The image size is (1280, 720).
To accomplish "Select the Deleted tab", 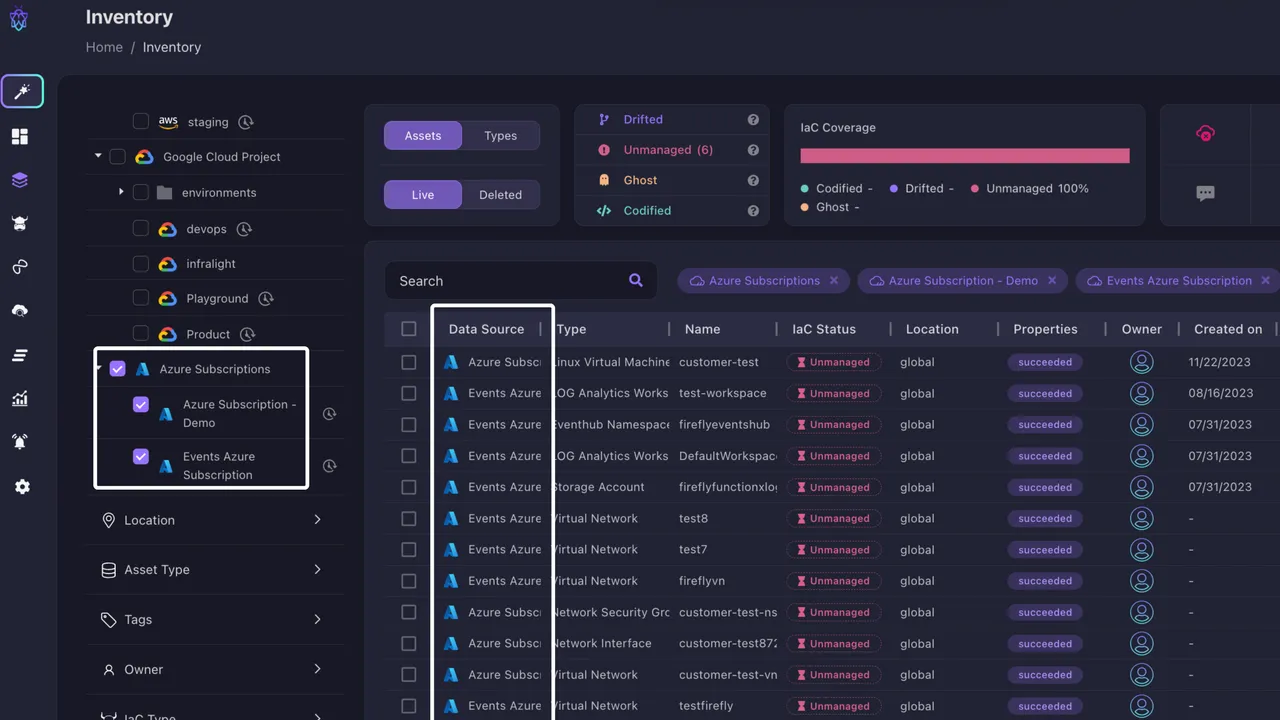I will point(501,195).
